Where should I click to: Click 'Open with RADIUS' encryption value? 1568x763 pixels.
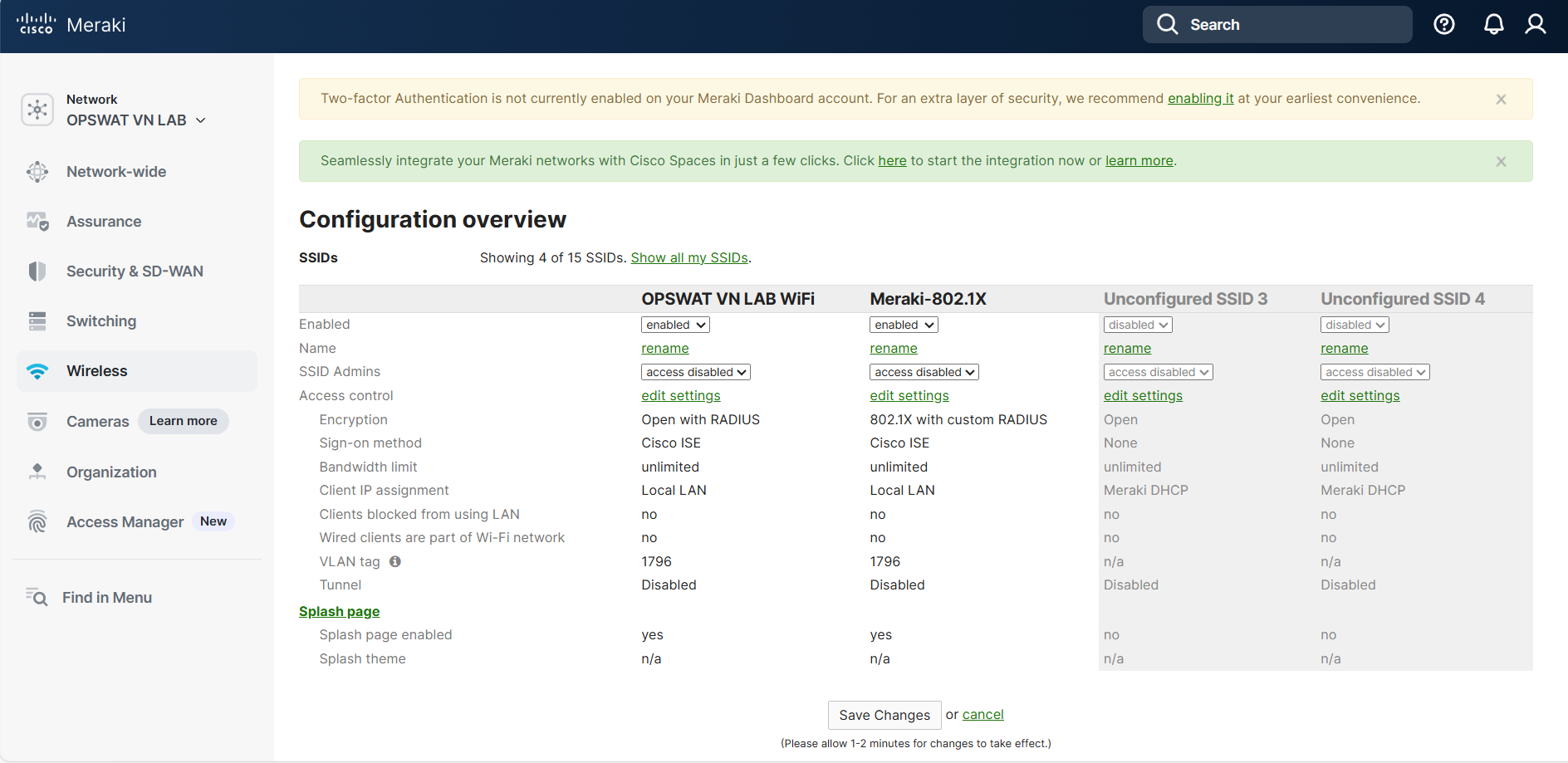click(x=700, y=420)
